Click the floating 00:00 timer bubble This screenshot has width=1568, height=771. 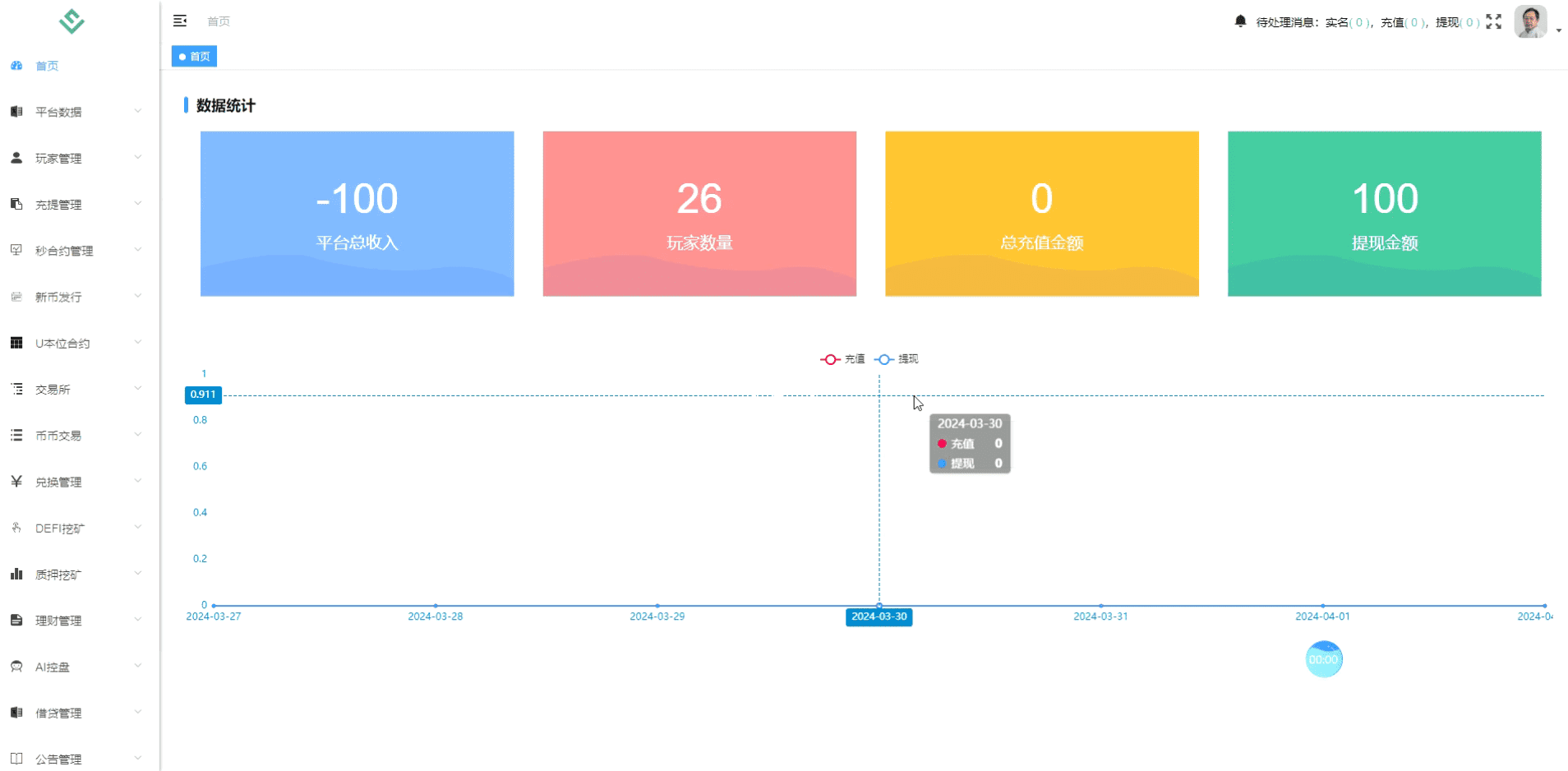pos(1323,659)
